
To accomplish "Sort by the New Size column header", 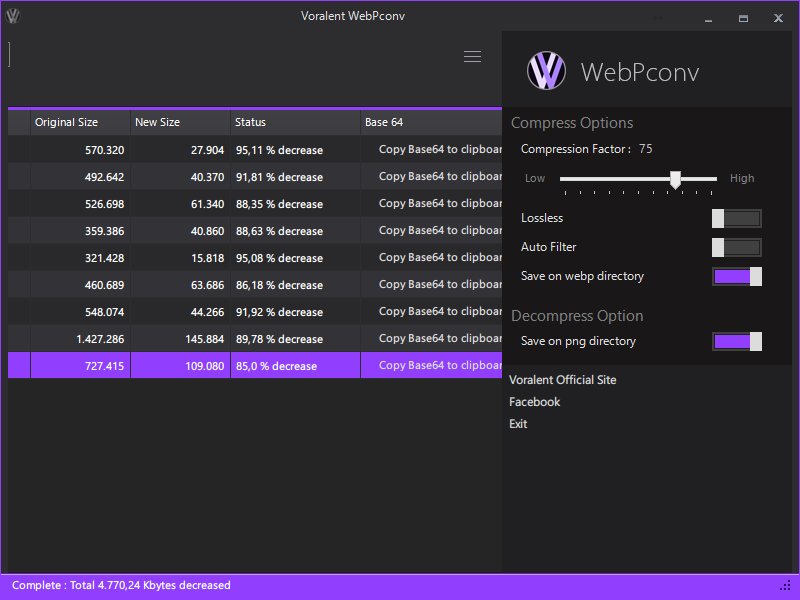I will tap(180, 122).
